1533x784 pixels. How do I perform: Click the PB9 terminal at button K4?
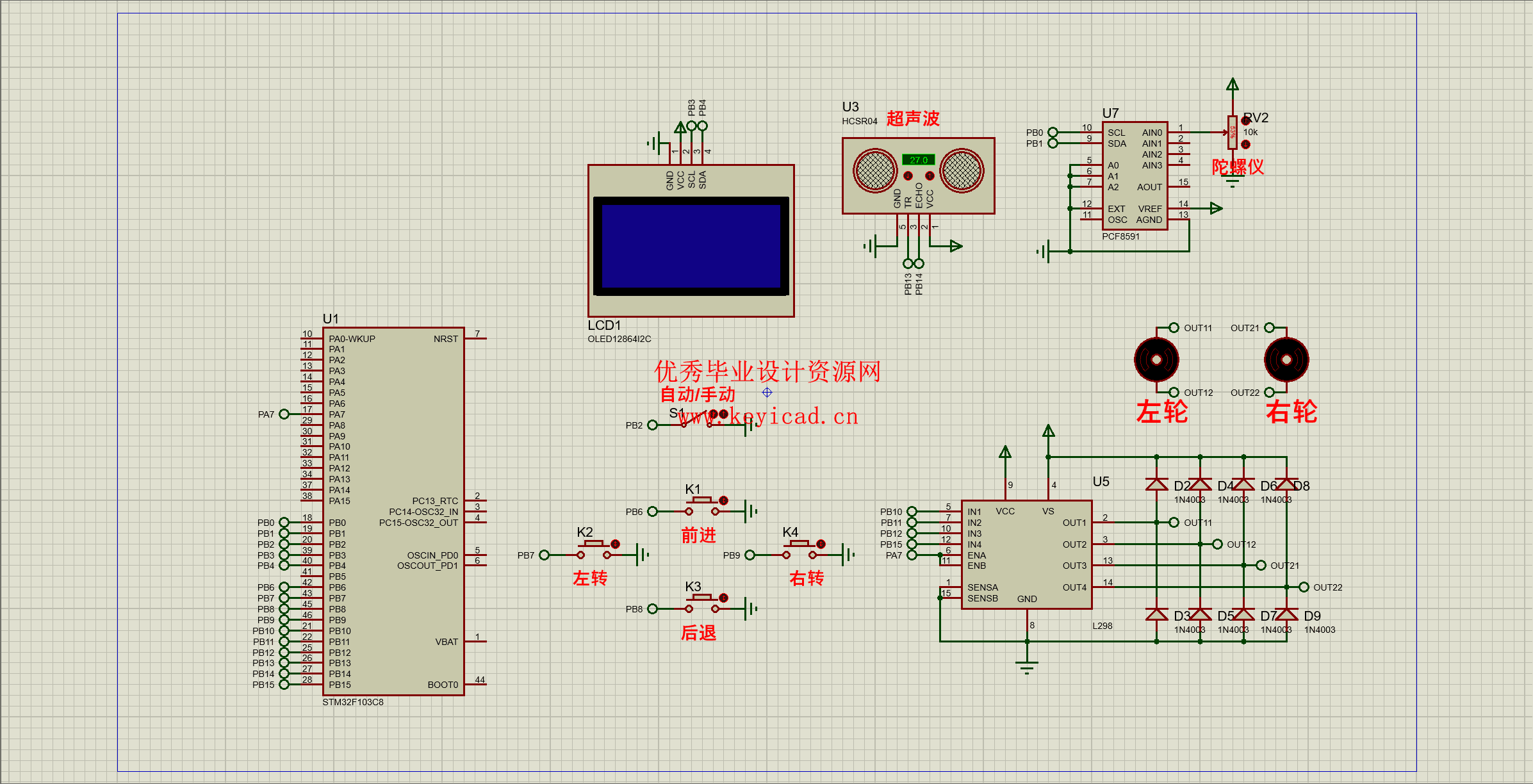pyautogui.click(x=750, y=555)
